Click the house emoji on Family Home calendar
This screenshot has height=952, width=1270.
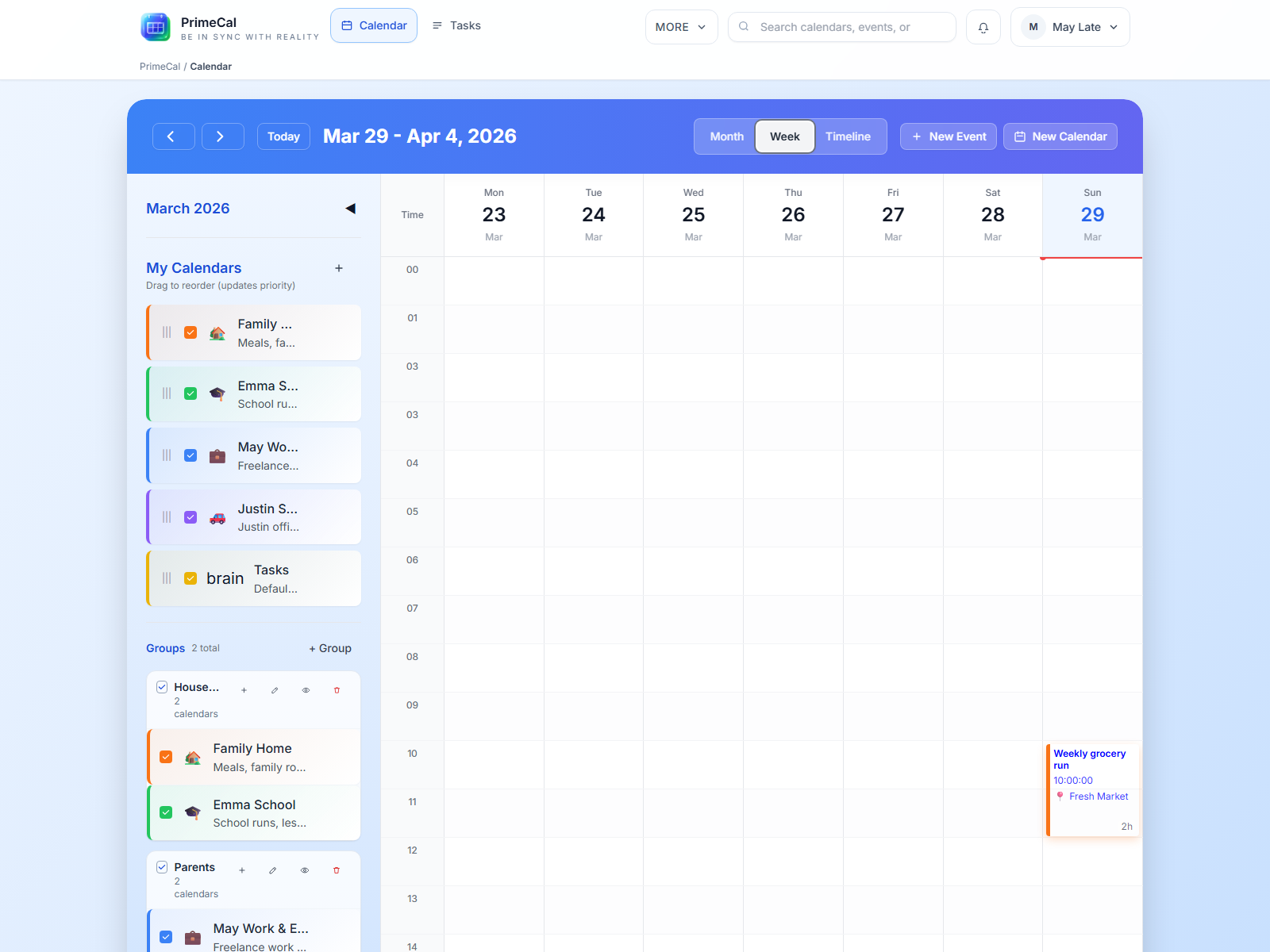coord(193,757)
